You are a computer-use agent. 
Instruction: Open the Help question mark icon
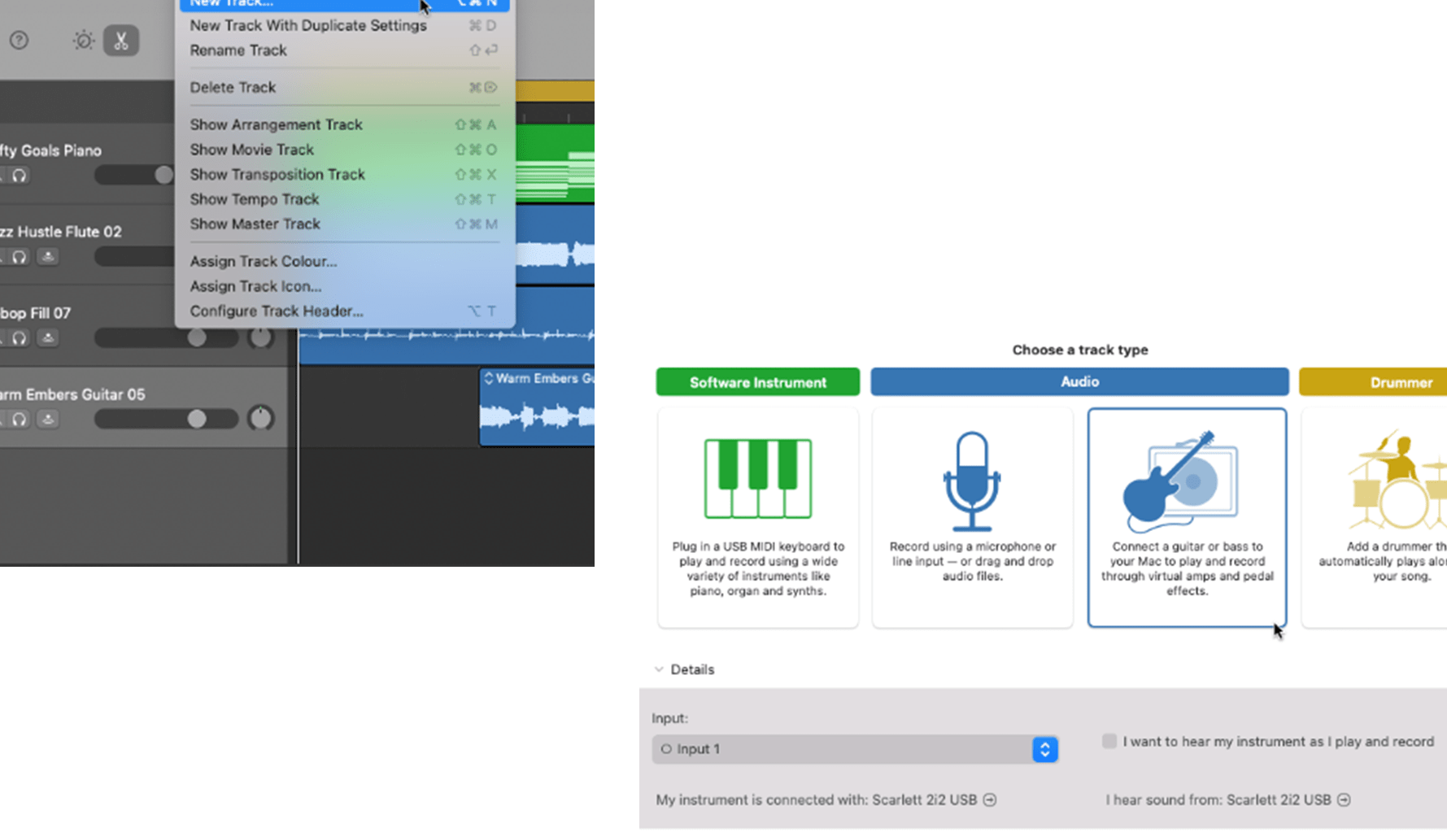click(x=19, y=40)
